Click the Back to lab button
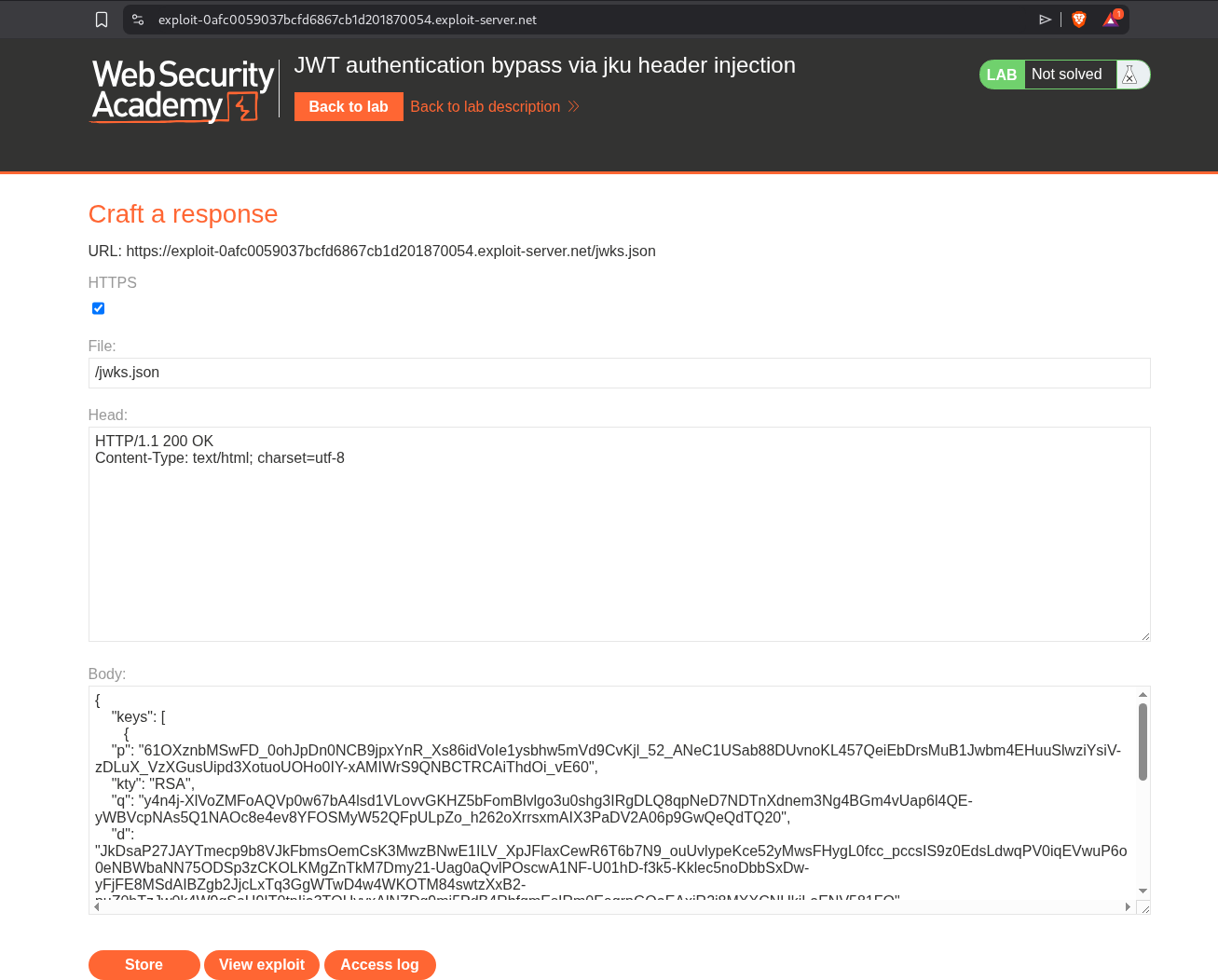 coord(349,107)
